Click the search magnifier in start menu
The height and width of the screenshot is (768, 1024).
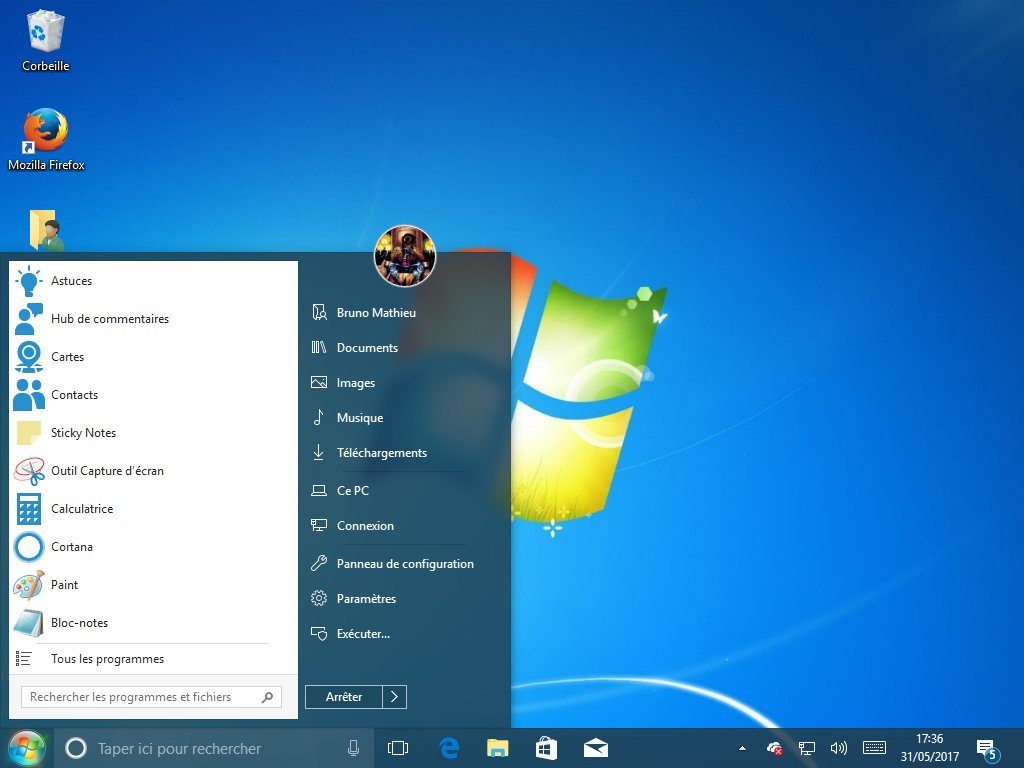pos(268,697)
